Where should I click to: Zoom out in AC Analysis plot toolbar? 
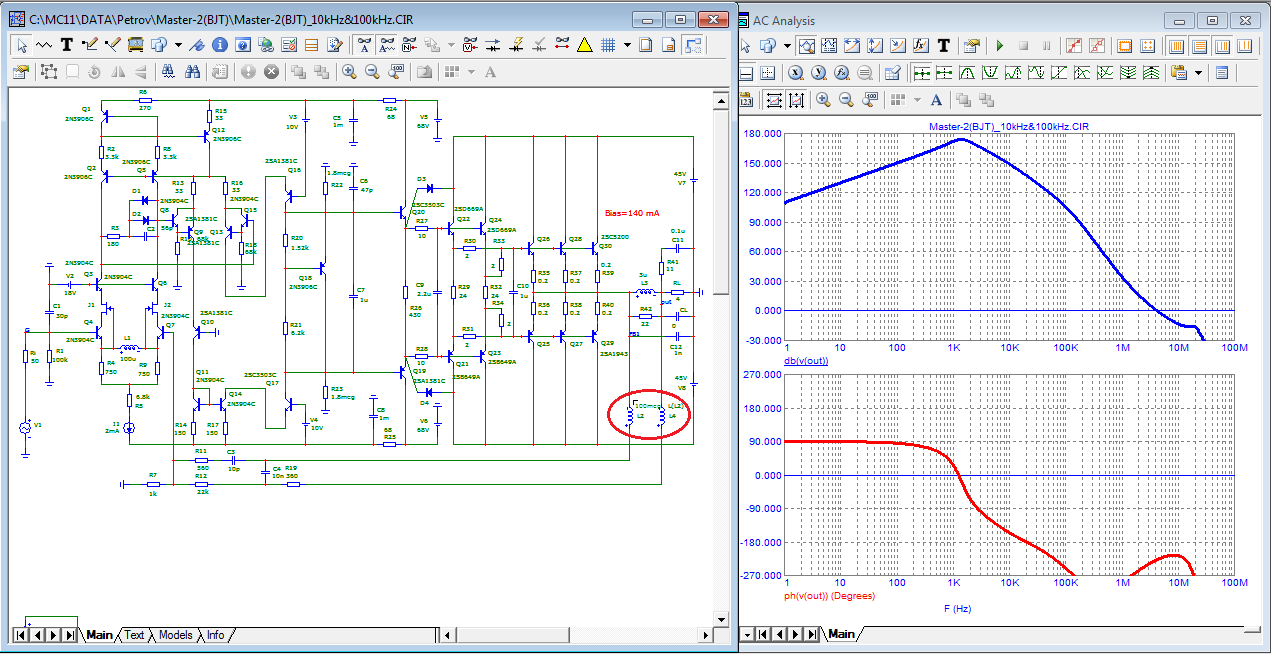tap(846, 100)
